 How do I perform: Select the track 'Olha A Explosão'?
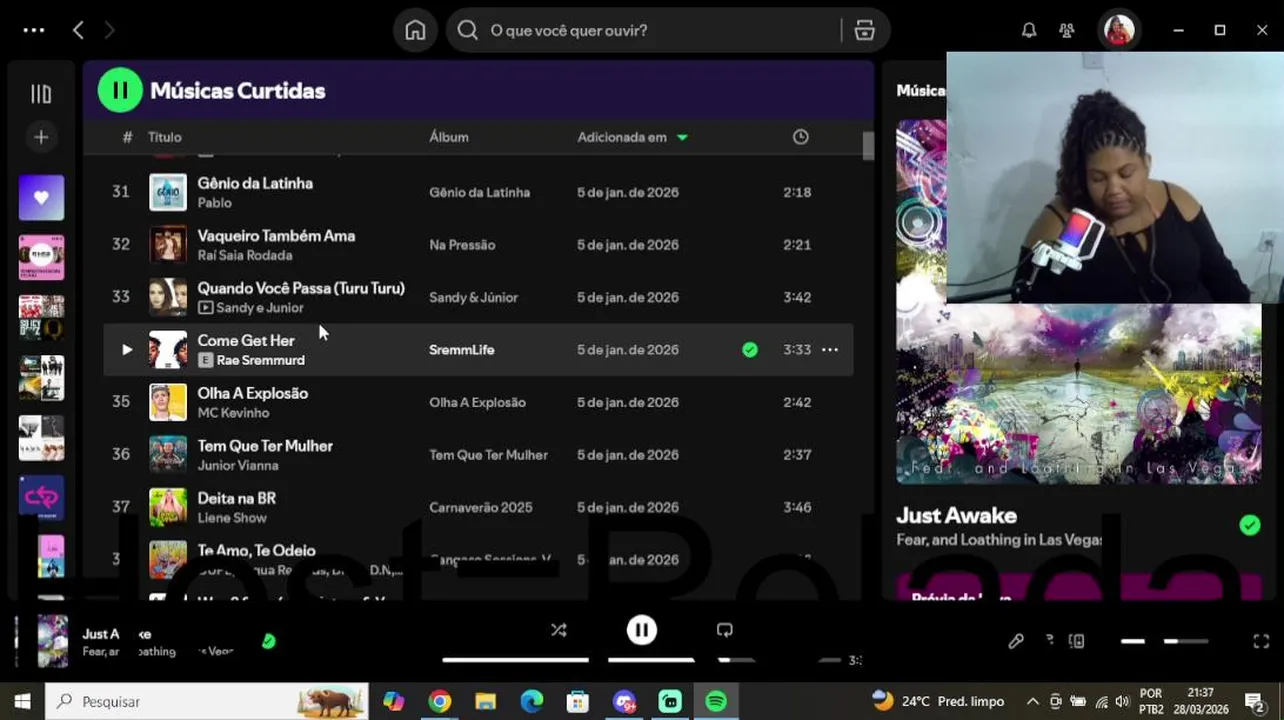coord(253,393)
